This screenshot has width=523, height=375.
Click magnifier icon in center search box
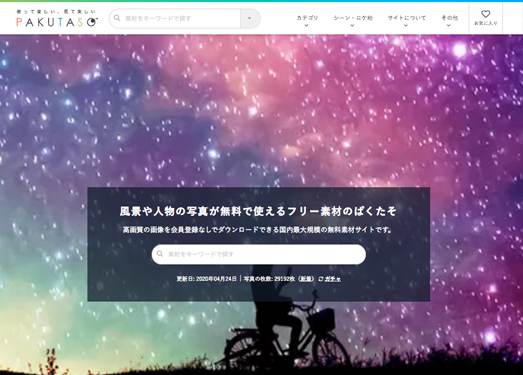160,254
